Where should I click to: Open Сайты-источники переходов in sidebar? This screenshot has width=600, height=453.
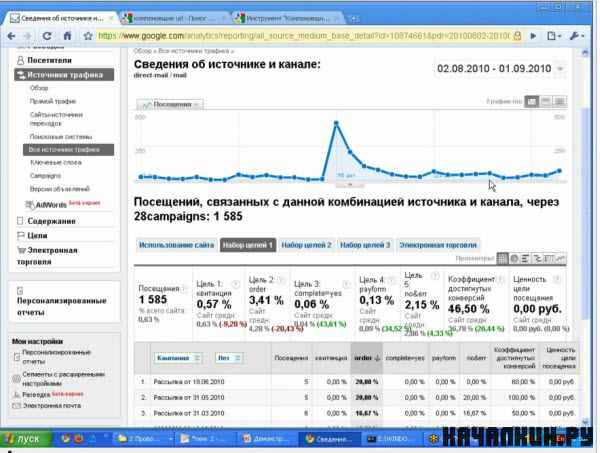point(56,119)
